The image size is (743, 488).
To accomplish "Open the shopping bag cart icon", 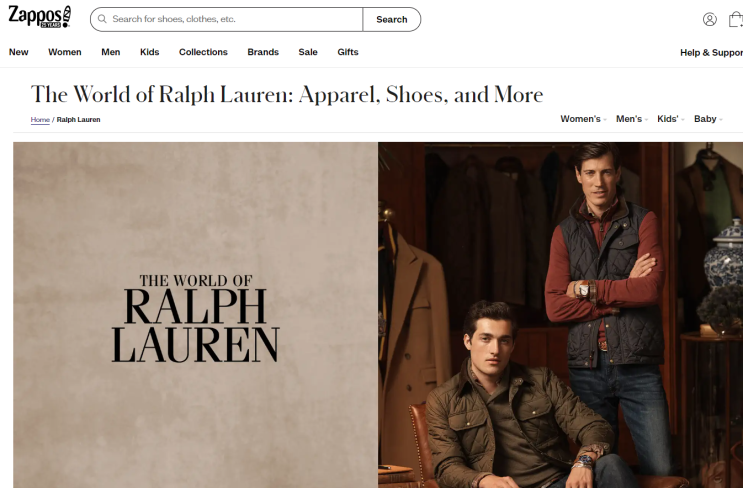I will [736, 19].
